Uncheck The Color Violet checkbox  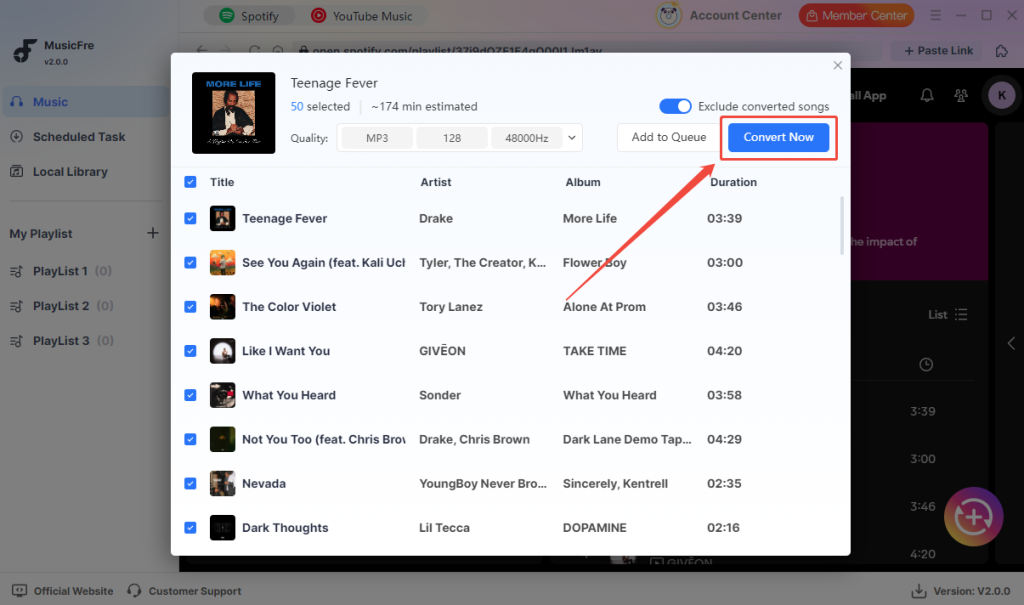[x=190, y=306]
